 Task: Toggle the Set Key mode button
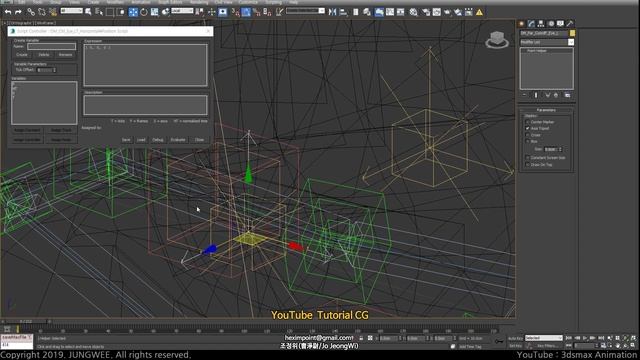coord(515,346)
